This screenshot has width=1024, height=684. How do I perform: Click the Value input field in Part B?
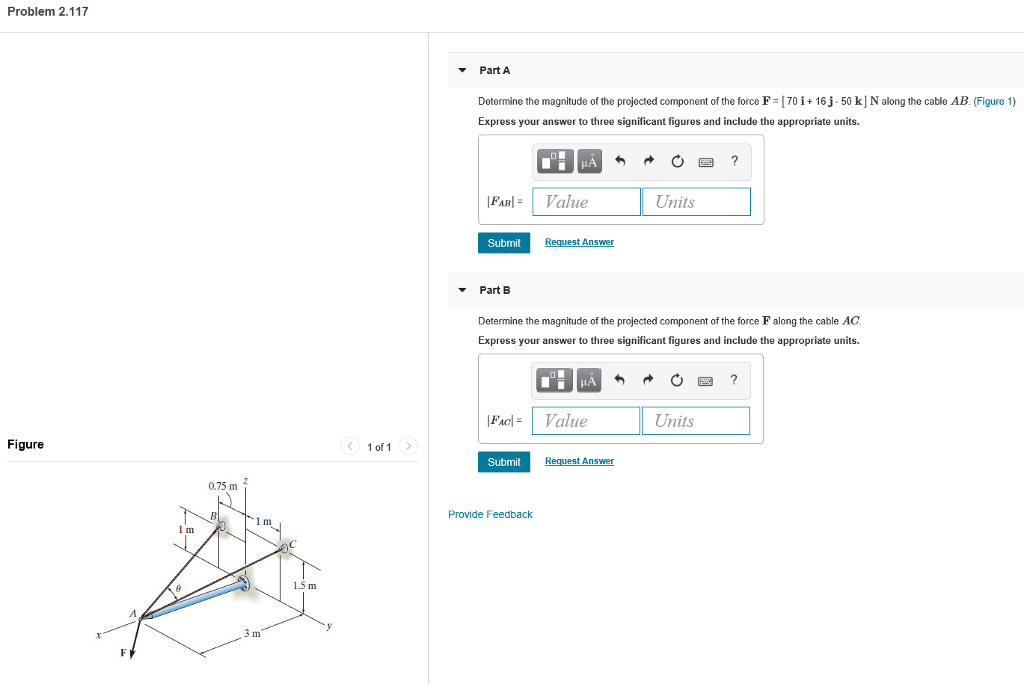click(x=585, y=420)
